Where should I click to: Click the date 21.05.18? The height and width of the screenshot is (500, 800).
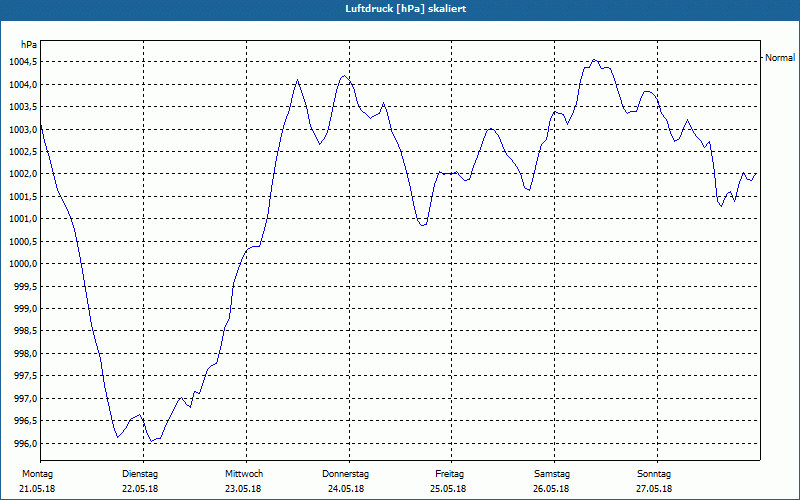(37, 489)
